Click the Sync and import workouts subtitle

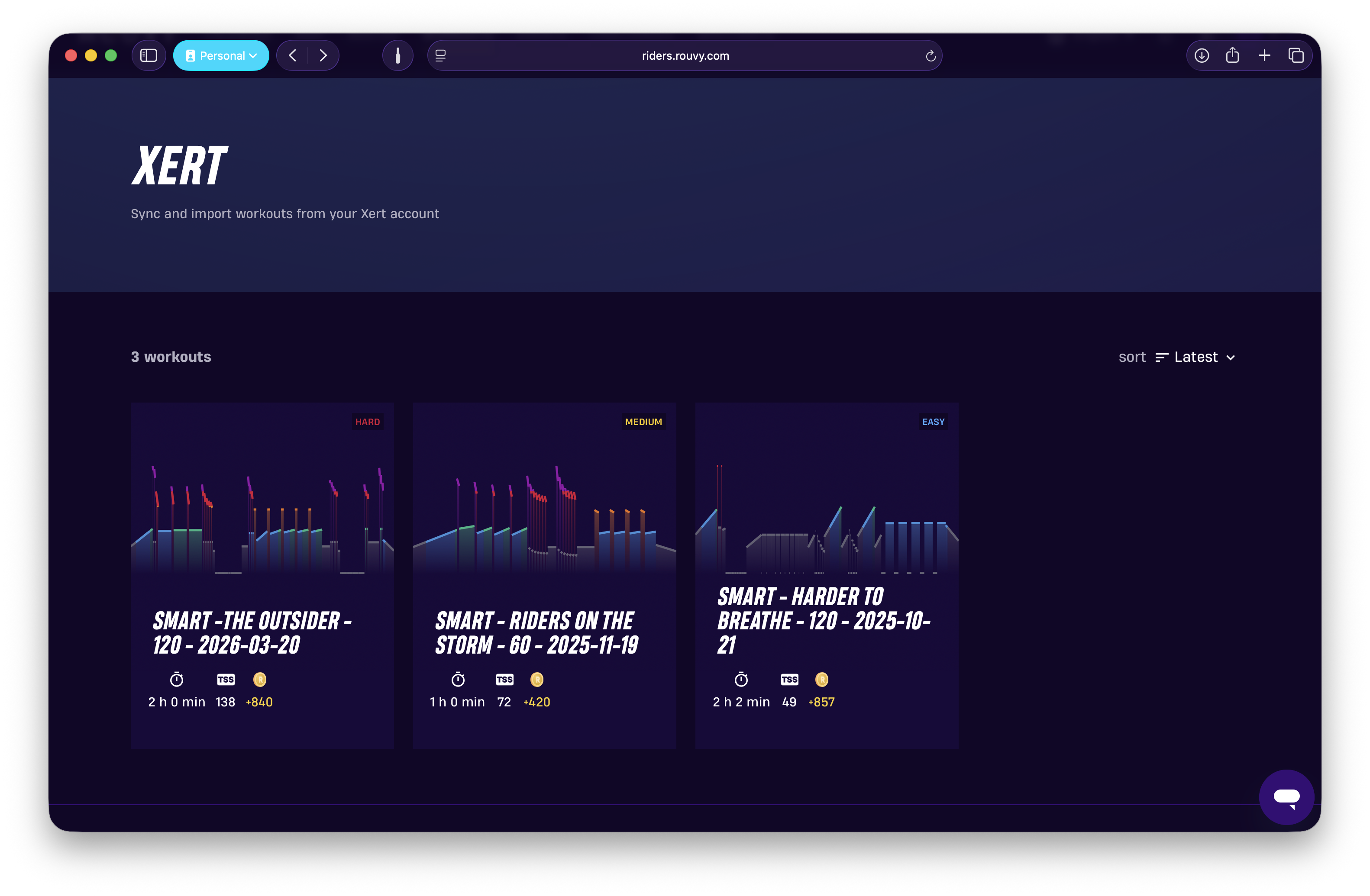point(285,213)
